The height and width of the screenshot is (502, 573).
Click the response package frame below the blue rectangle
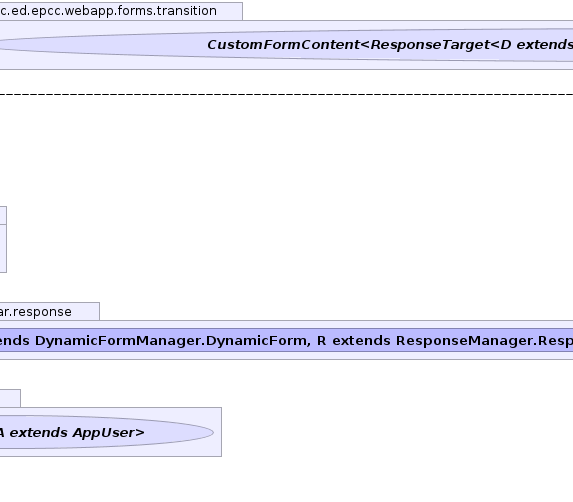coord(286,356)
